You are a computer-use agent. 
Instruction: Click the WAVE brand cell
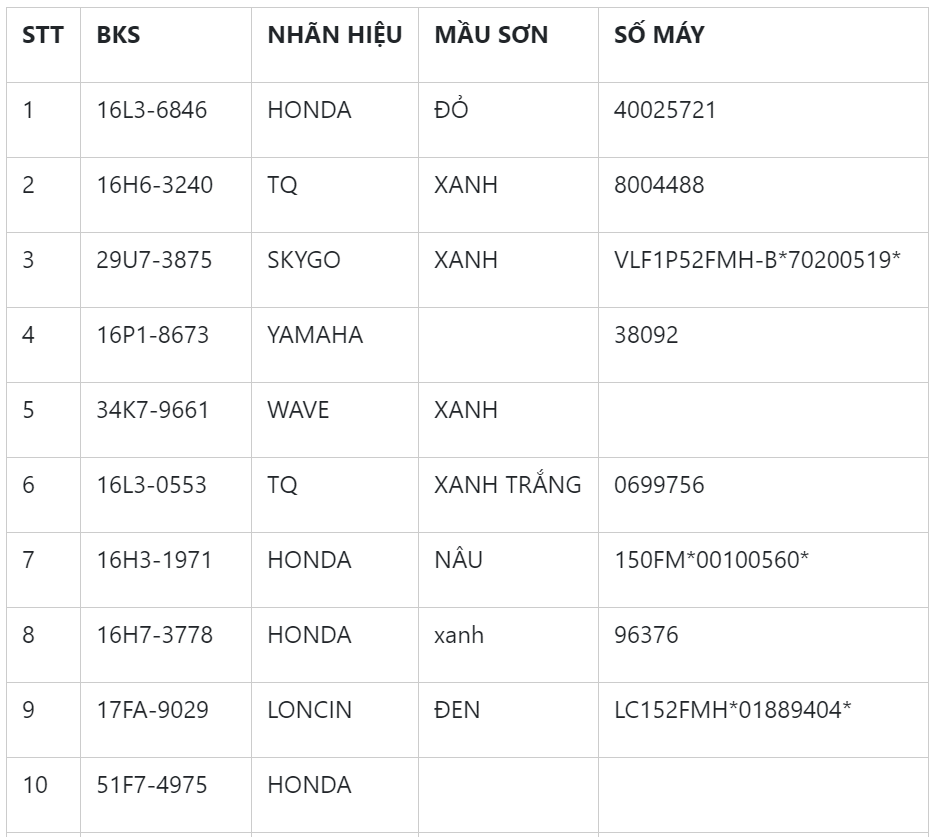(298, 410)
